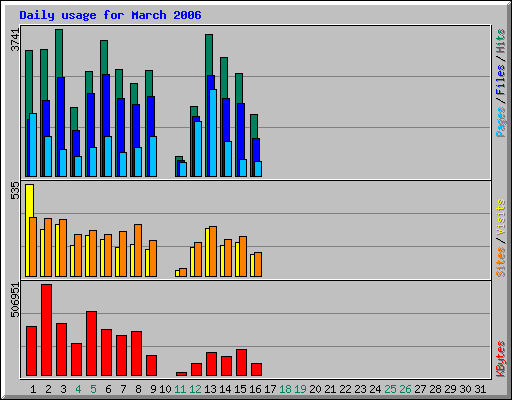Click day 28 on the x-axis
The width and height of the screenshot is (512, 400).
tap(435, 389)
